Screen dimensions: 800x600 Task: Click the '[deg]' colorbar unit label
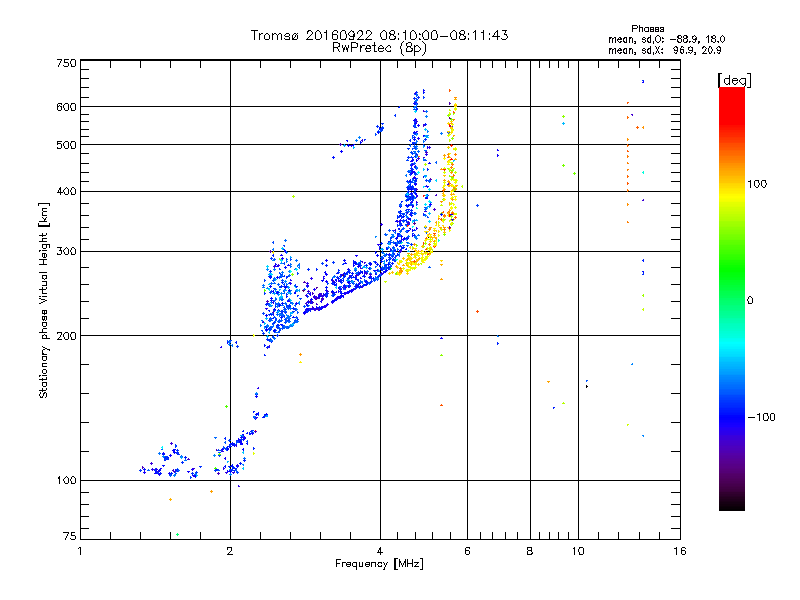tap(734, 80)
